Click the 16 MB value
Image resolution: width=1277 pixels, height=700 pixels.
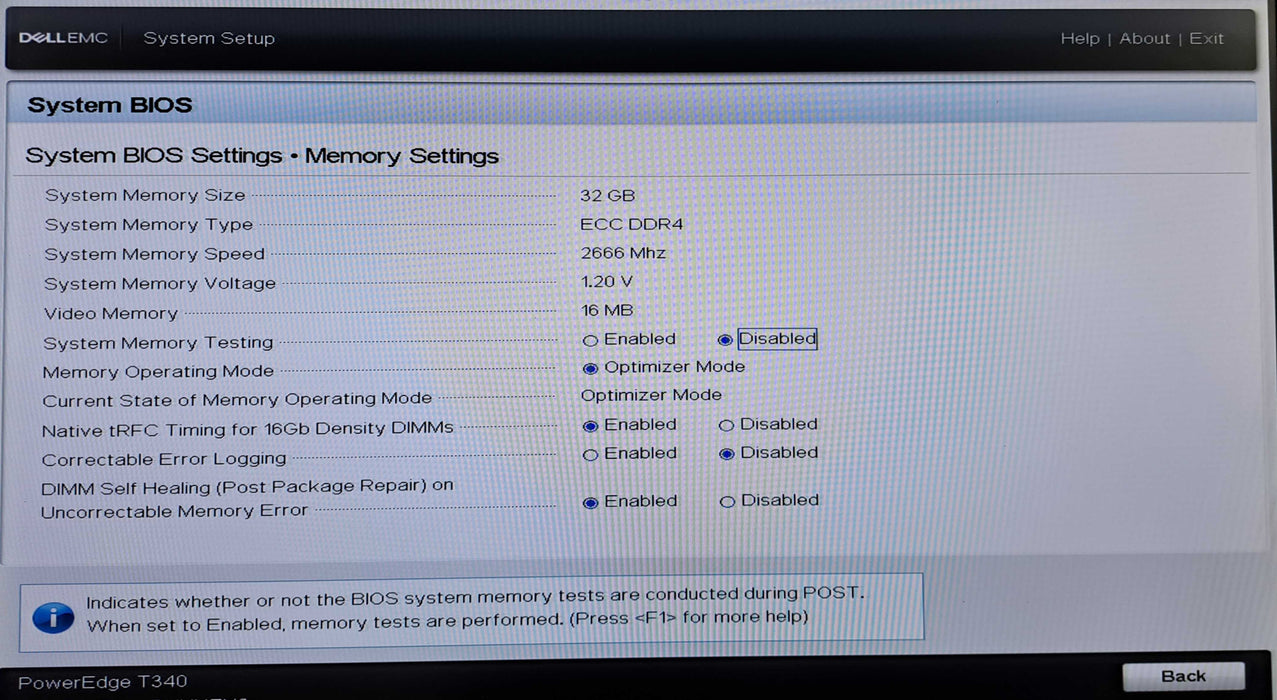pyautogui.click(x=607, y=311)
